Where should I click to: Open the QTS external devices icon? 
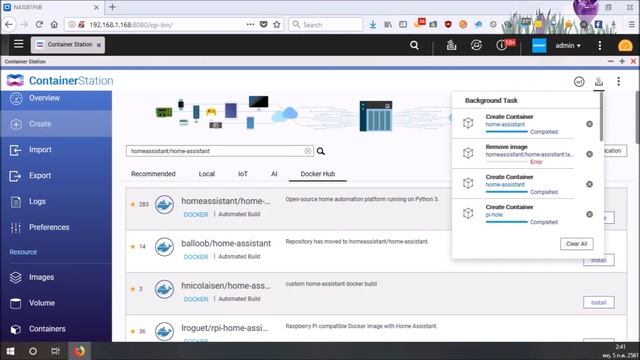pos(476,45)
